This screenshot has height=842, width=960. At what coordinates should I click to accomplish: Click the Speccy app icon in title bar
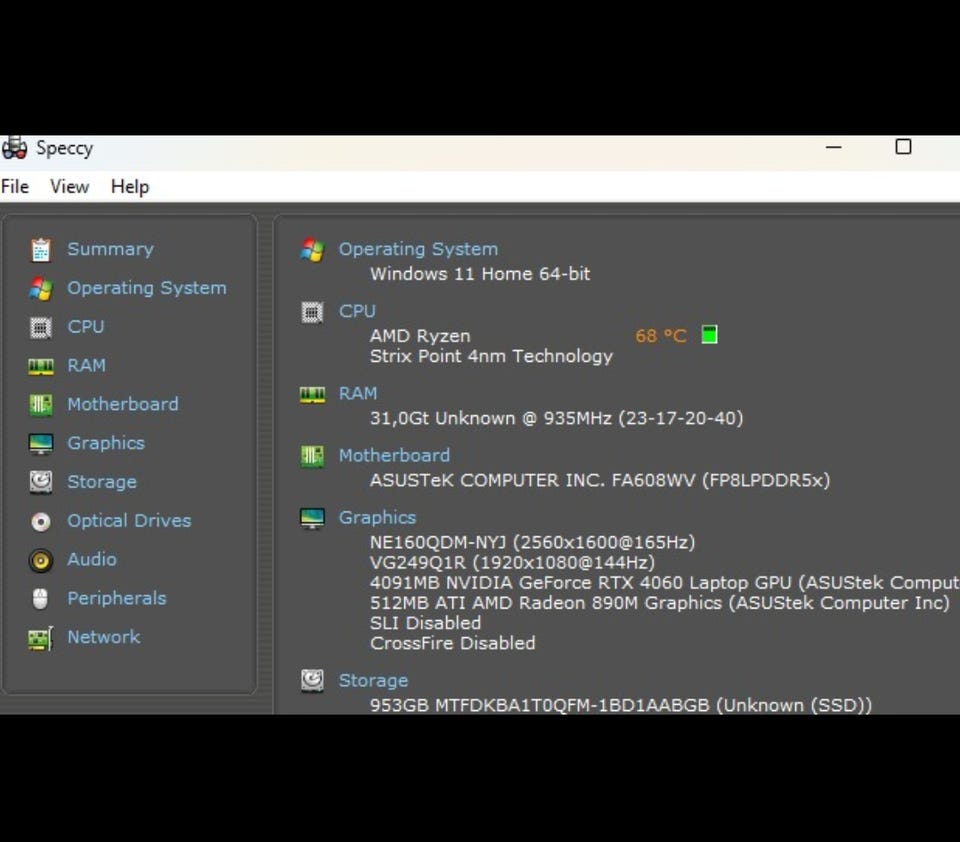point(15,148)
